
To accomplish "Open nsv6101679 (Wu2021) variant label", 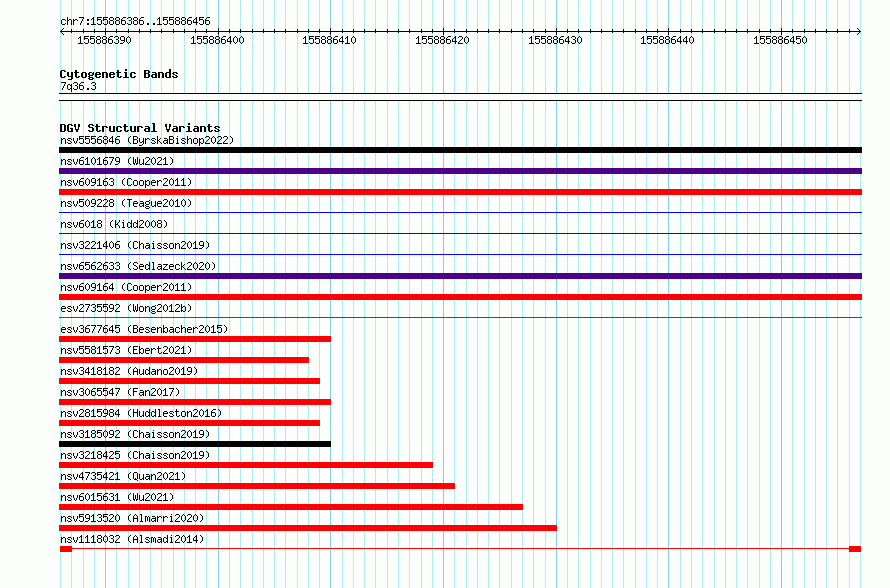I will click(x=117, y=161).
